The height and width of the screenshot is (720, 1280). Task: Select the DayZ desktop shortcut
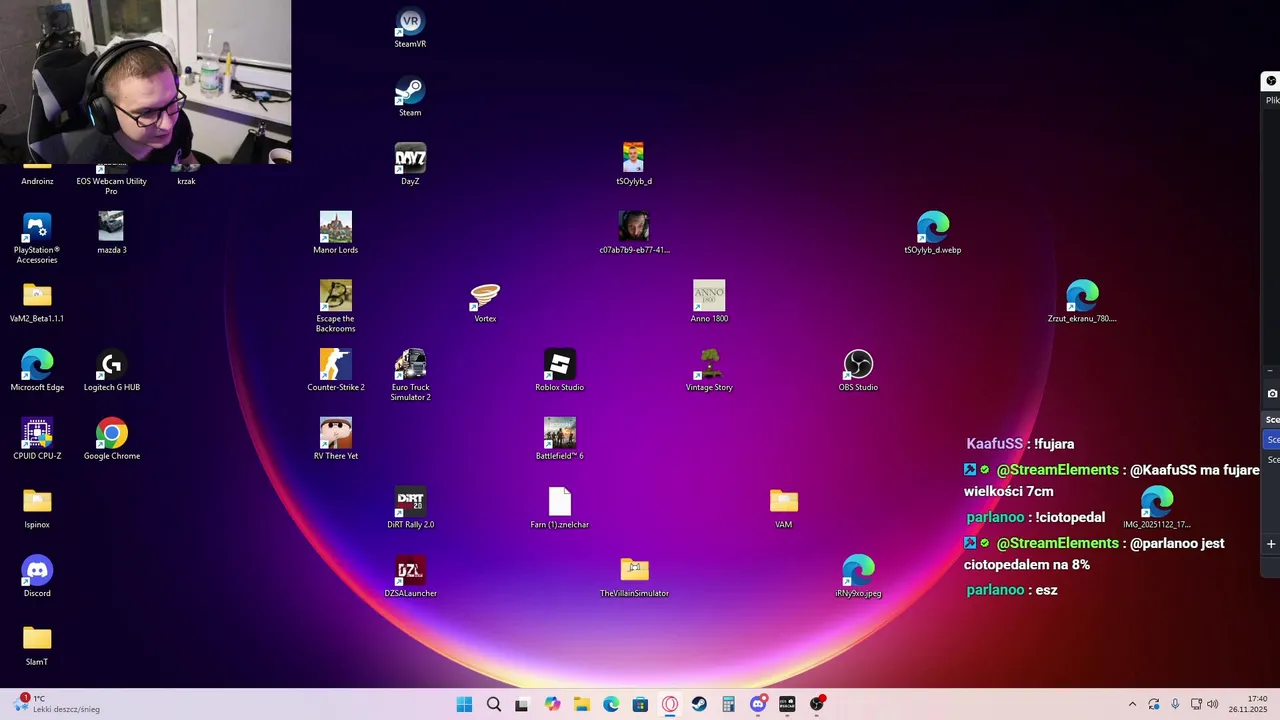coord(410,166)
